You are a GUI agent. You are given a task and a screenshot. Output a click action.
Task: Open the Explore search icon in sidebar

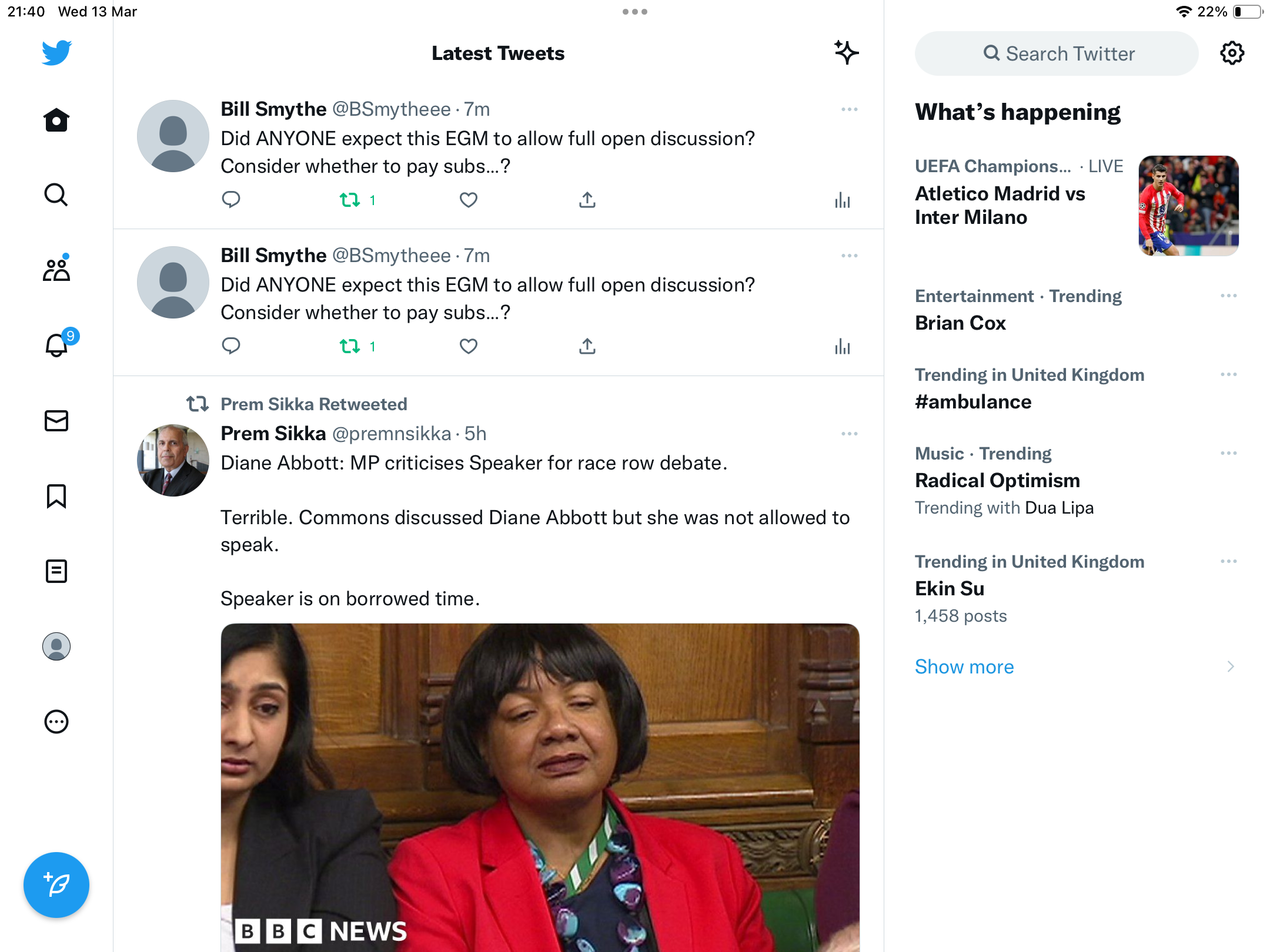[x=56, y=195]
